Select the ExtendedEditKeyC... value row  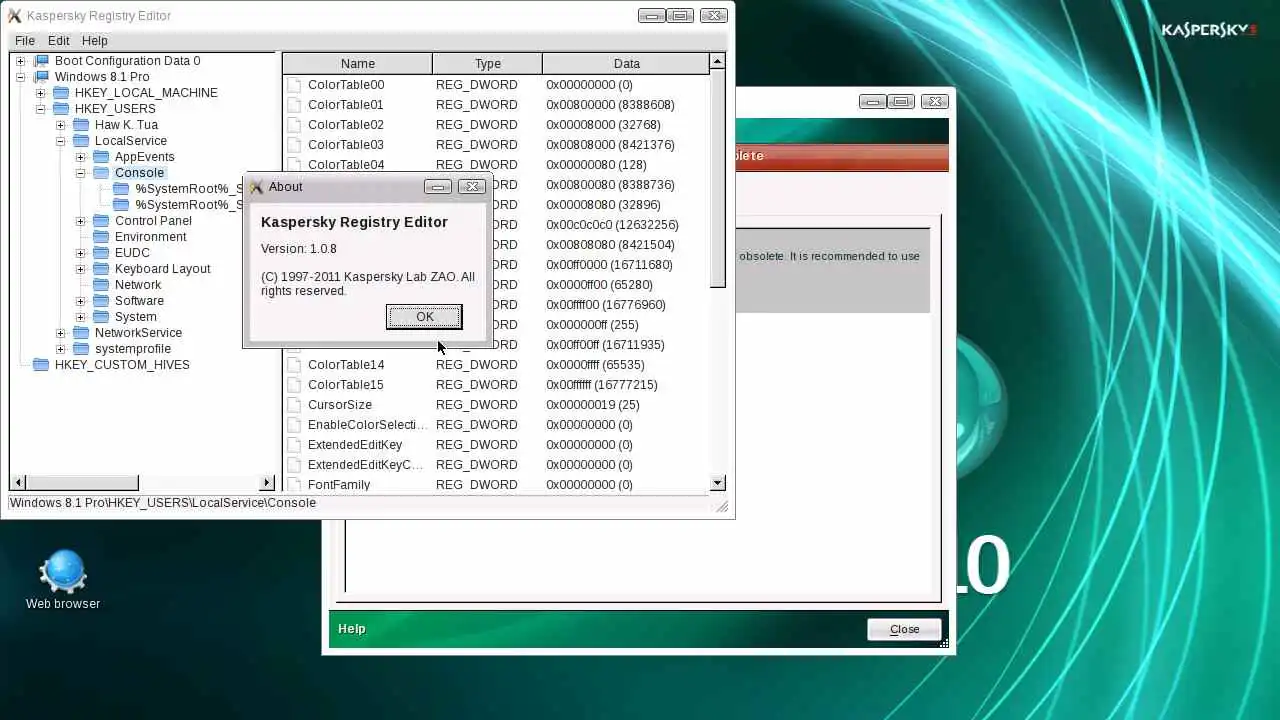496,465
